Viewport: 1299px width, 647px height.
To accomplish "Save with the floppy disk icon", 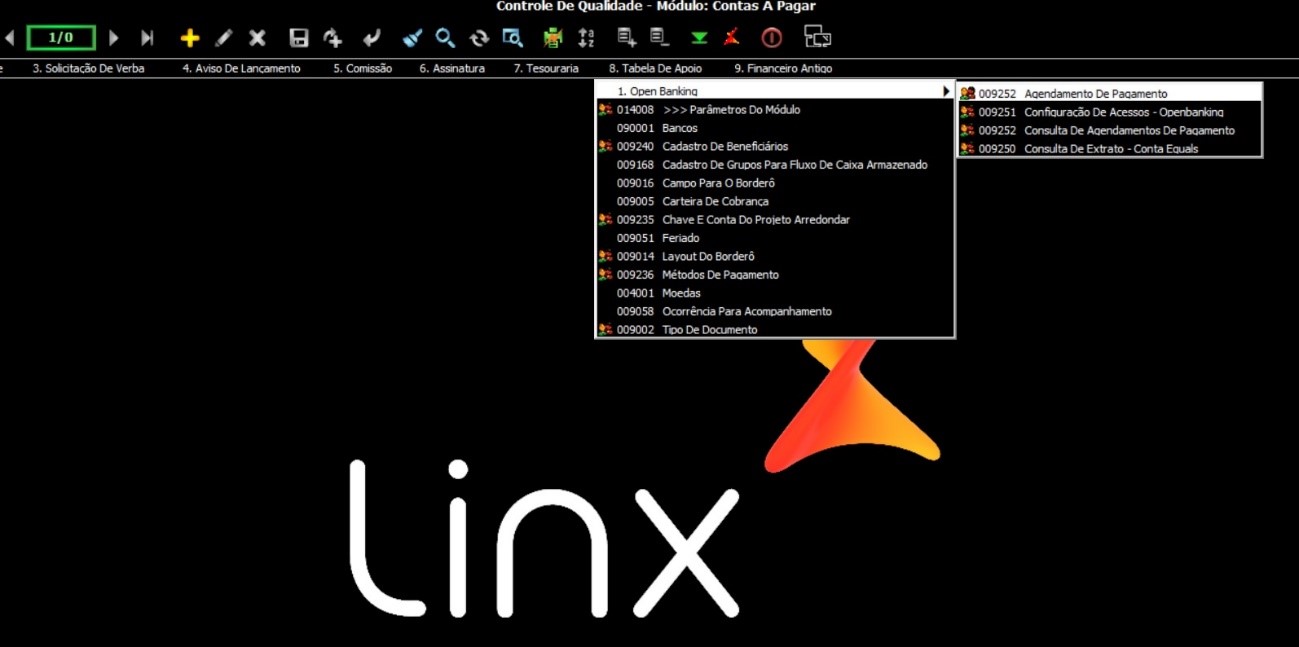I will (x=298, y=38).
